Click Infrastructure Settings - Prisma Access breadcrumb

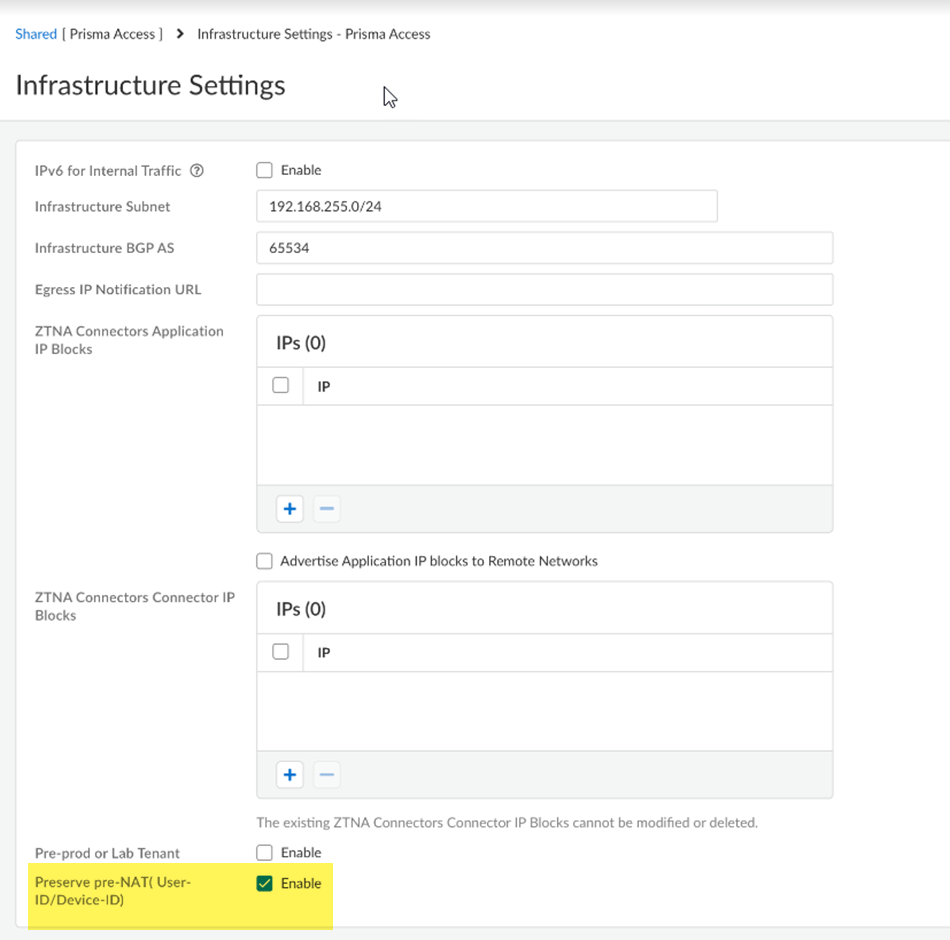[x=313, y=34]
